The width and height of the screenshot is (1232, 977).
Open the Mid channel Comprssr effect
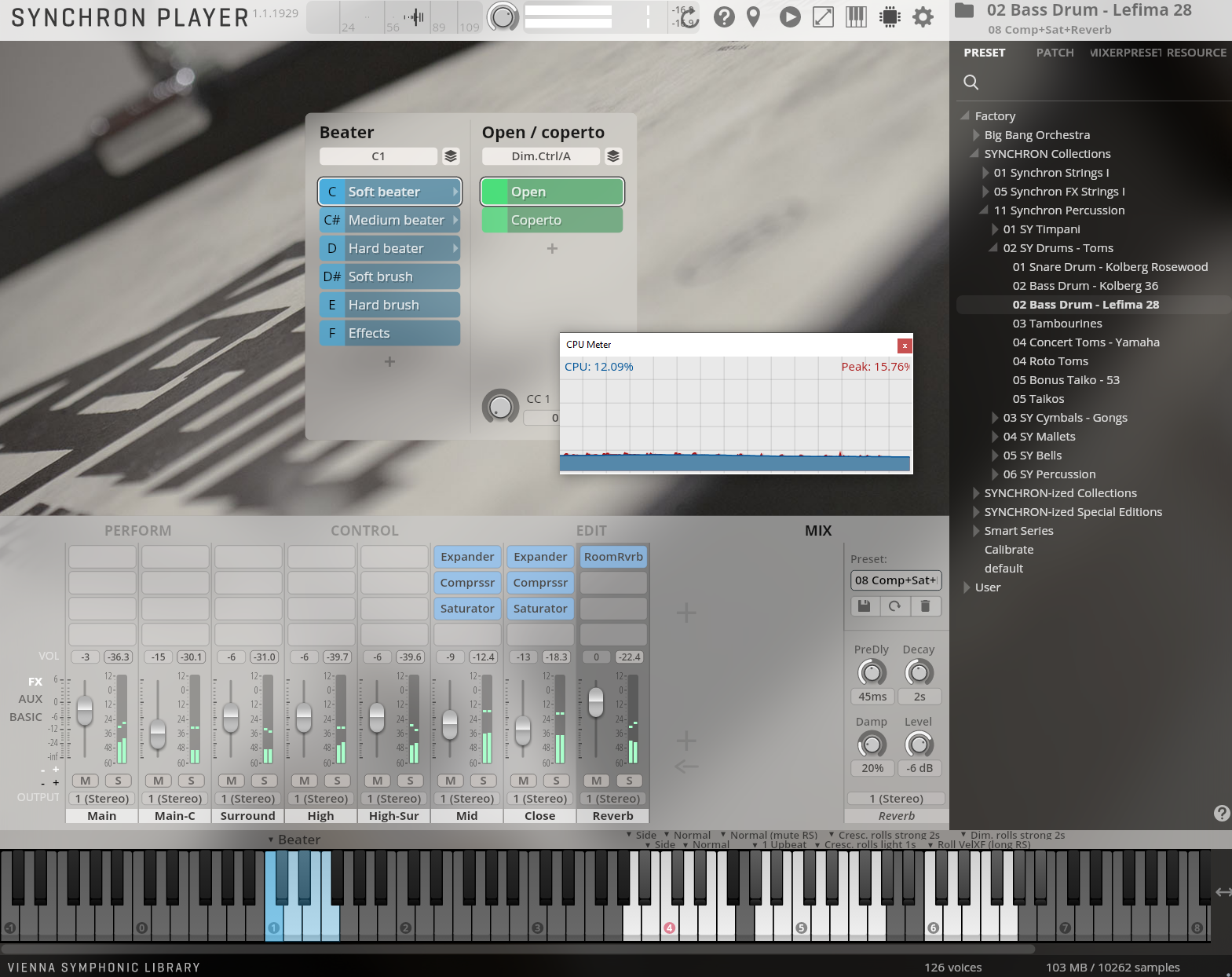tap(467, 583)
